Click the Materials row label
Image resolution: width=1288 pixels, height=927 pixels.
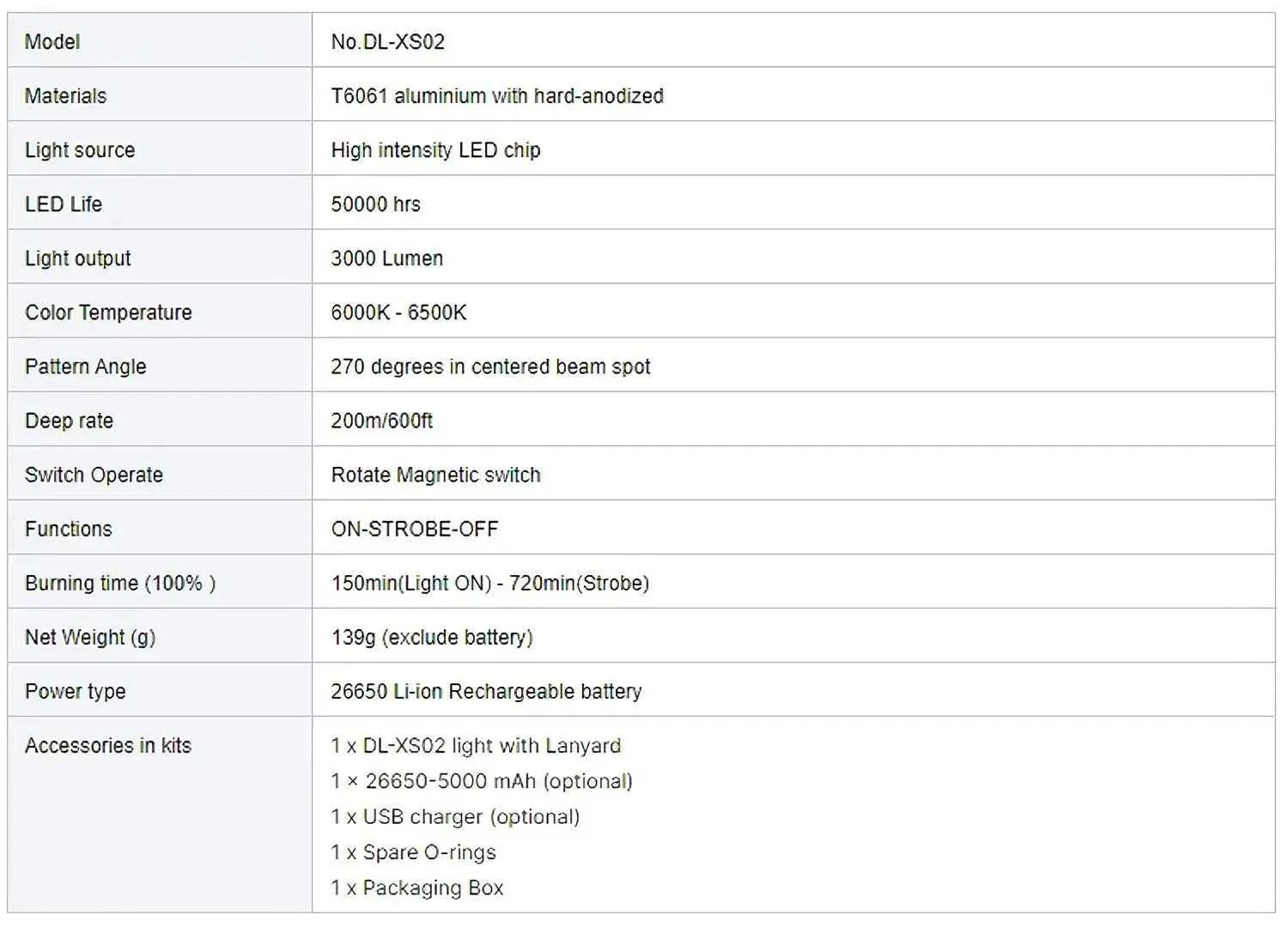pyautogui.click(x=65, y=95)
